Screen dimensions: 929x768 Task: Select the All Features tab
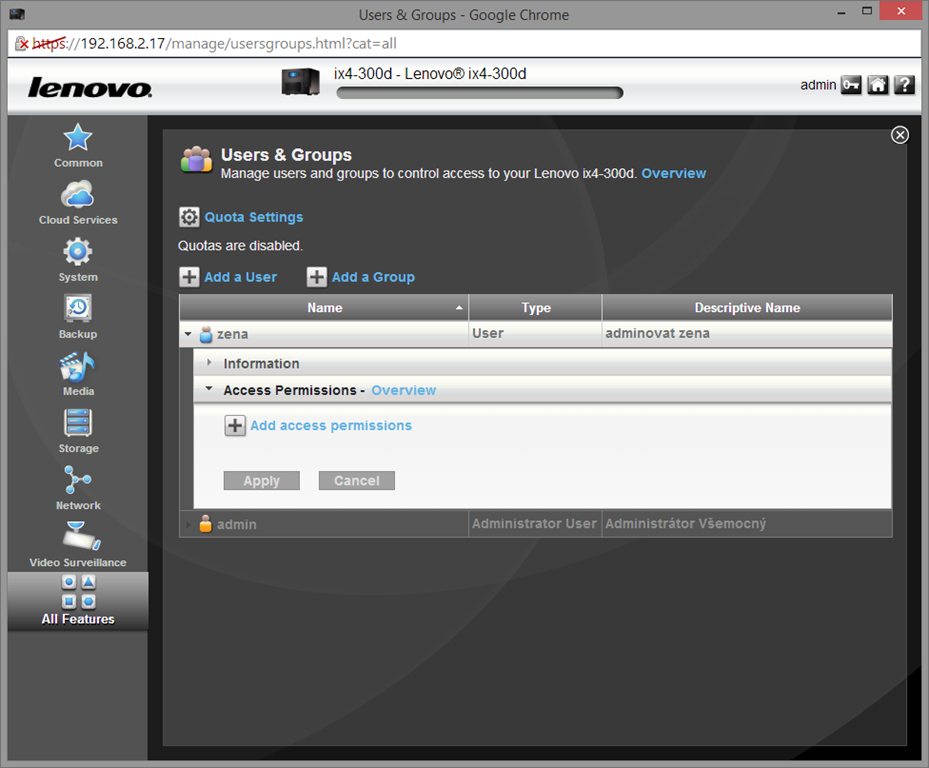click(x=78, y=601)
